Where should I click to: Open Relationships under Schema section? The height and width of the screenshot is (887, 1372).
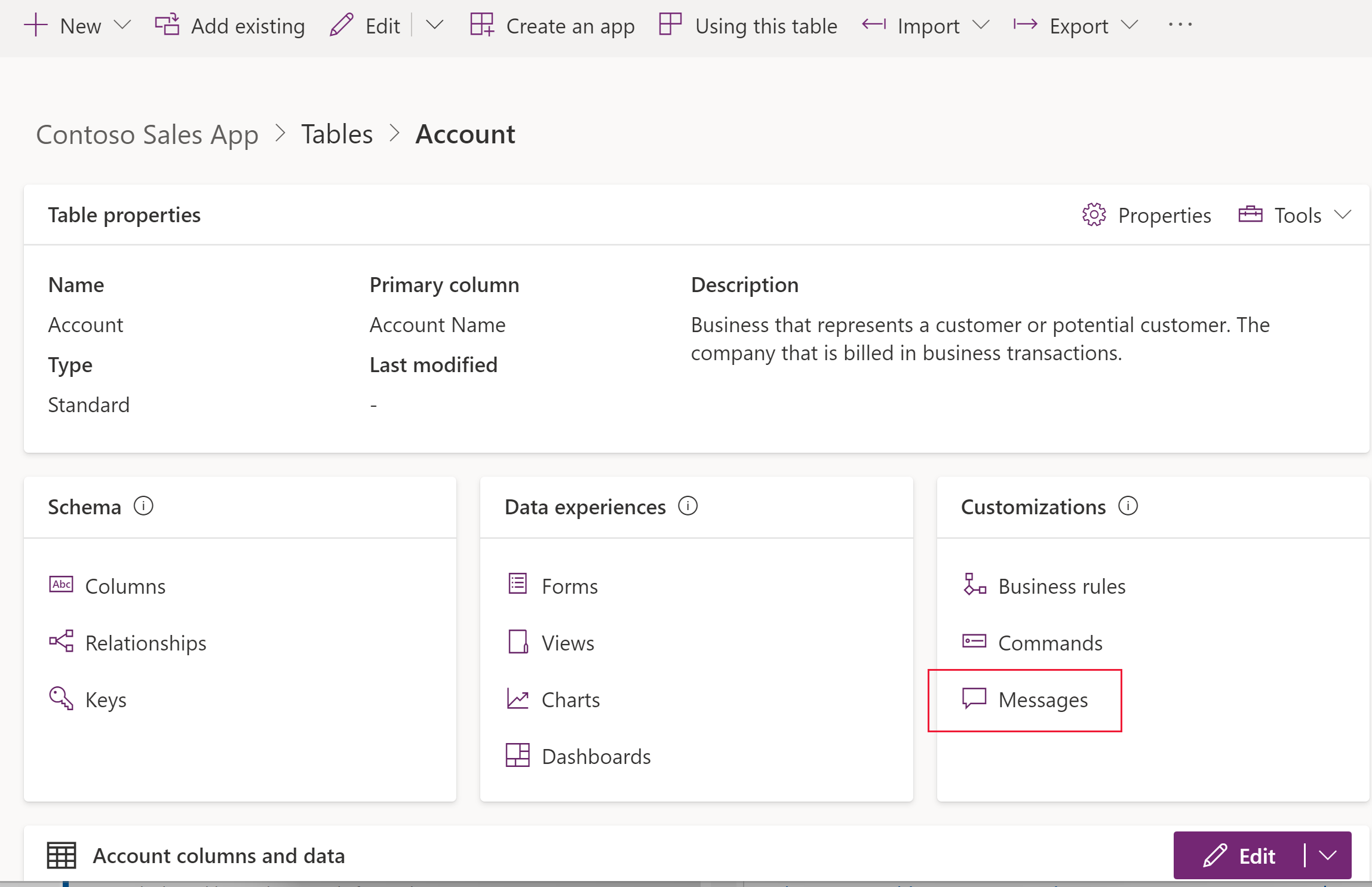[x=146, y=643]
